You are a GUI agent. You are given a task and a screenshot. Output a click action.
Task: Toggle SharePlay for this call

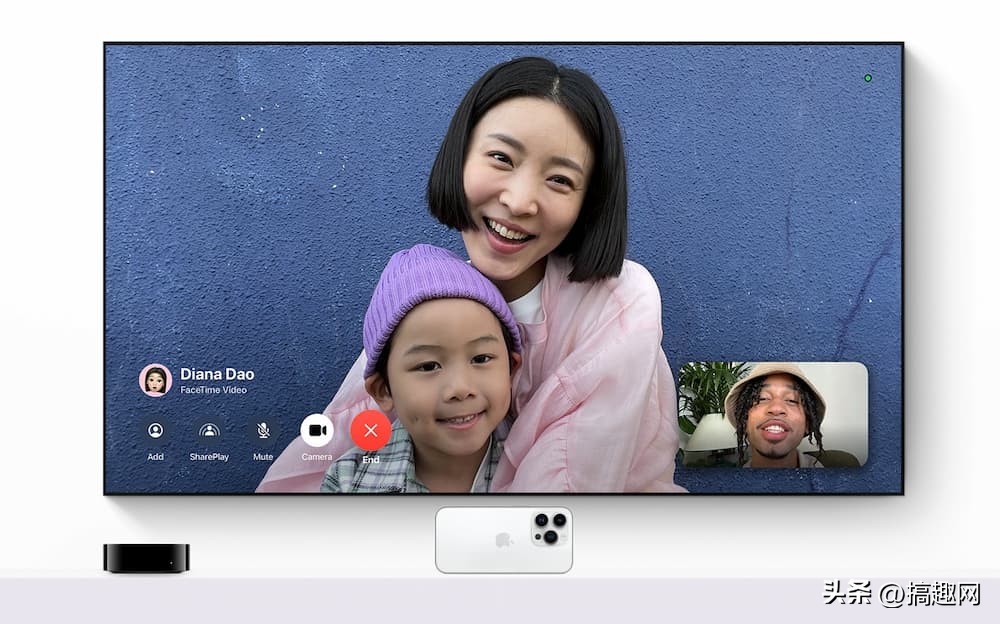pos(208,430)
